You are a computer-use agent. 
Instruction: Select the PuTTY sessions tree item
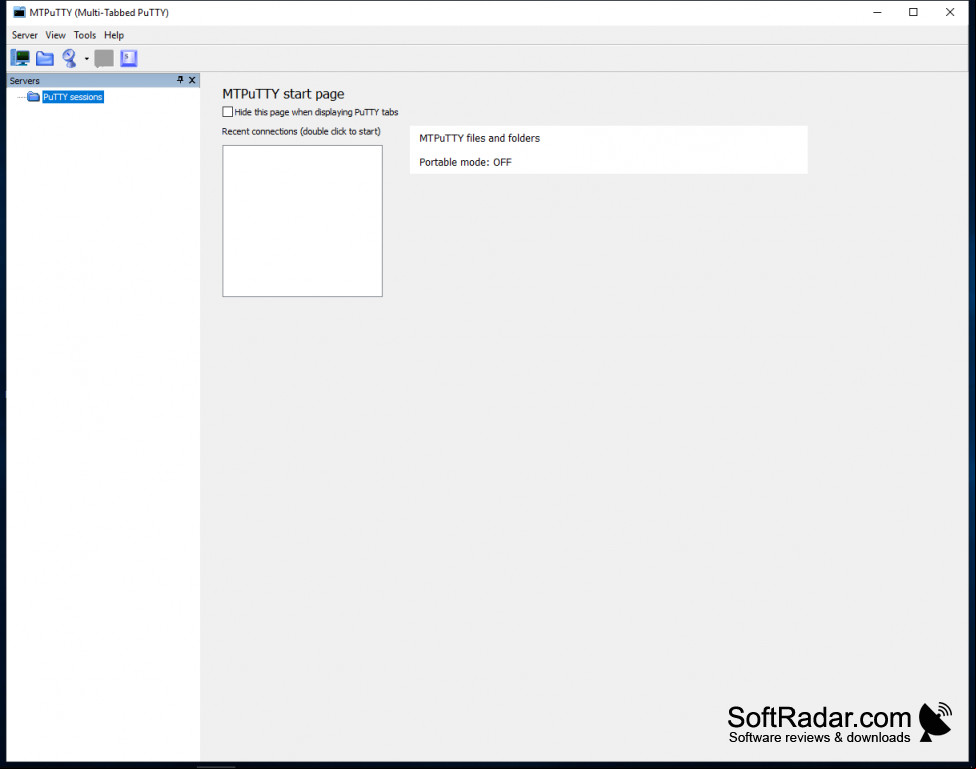tap(73, 97)
